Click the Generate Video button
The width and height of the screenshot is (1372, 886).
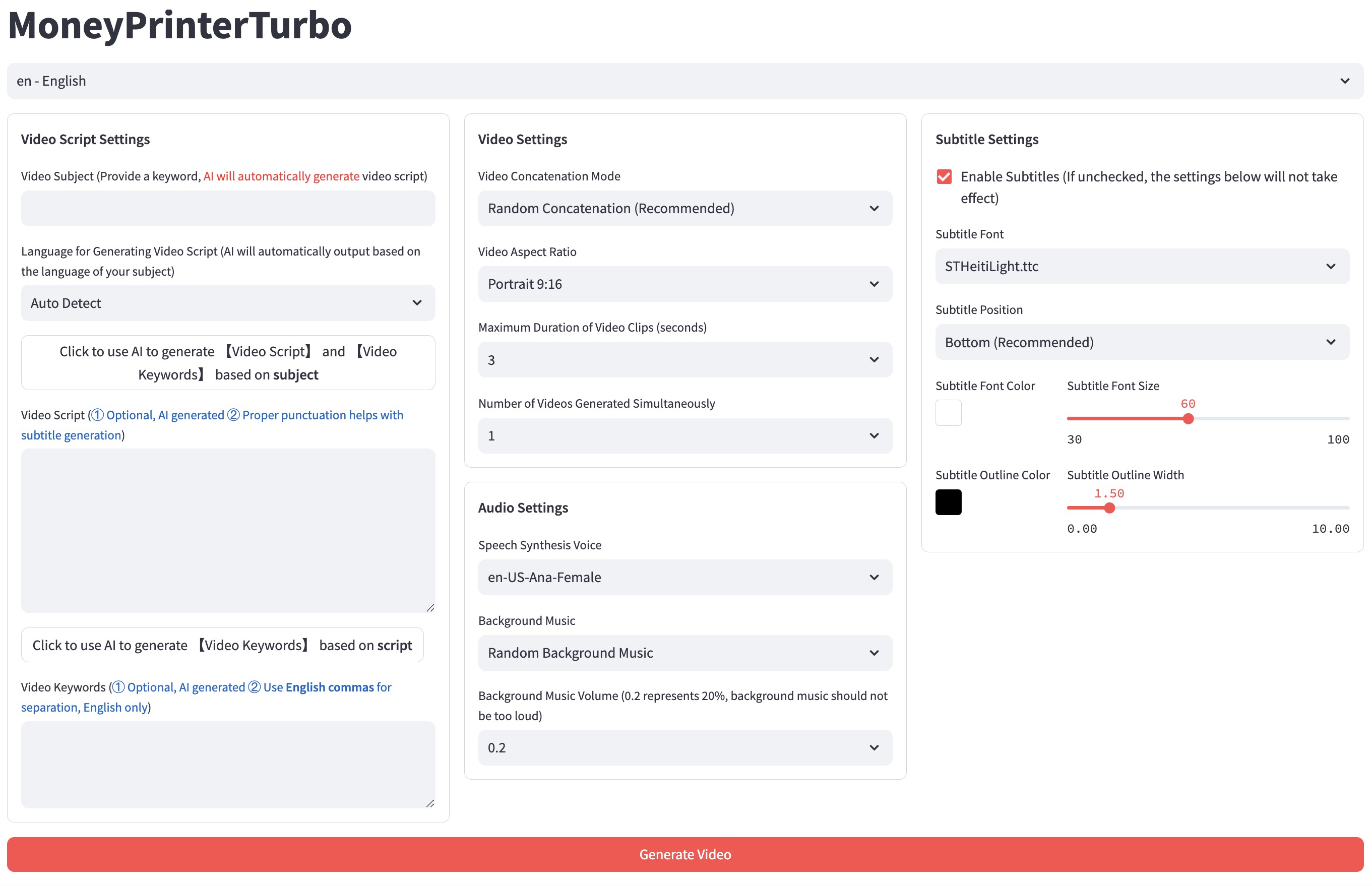coord(684,854)
